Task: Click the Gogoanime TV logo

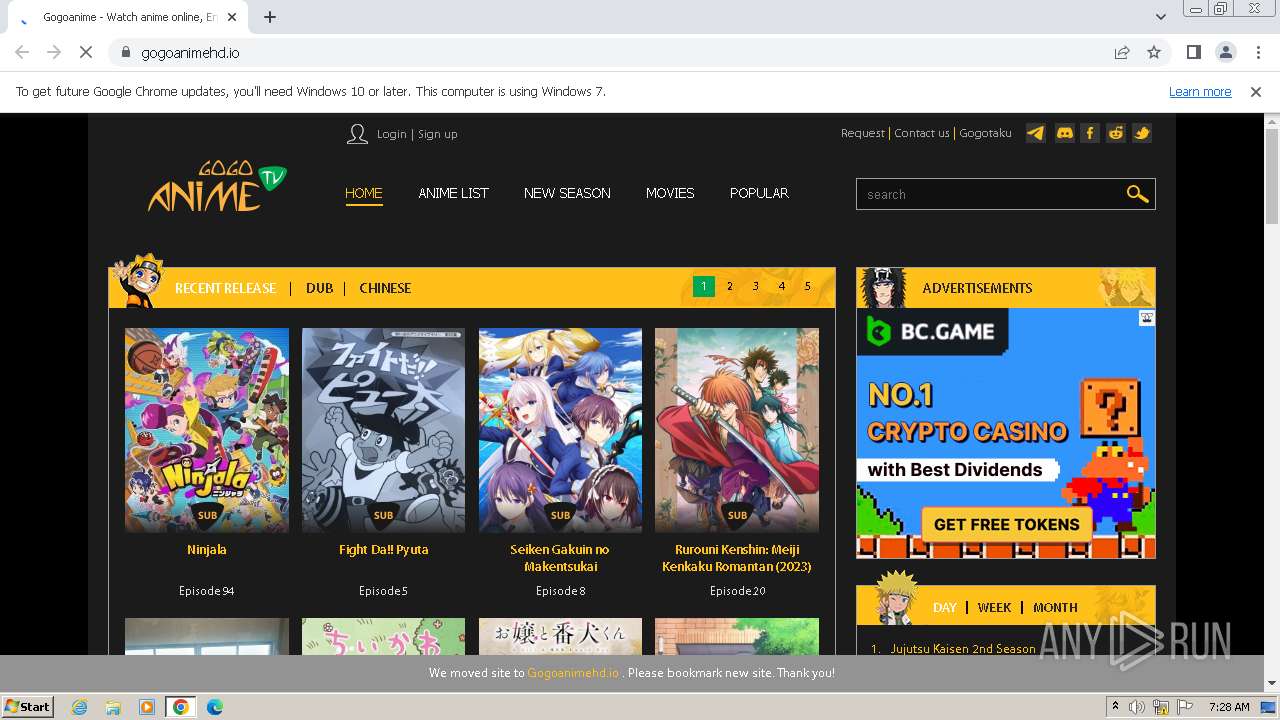Action: (217, 186)
